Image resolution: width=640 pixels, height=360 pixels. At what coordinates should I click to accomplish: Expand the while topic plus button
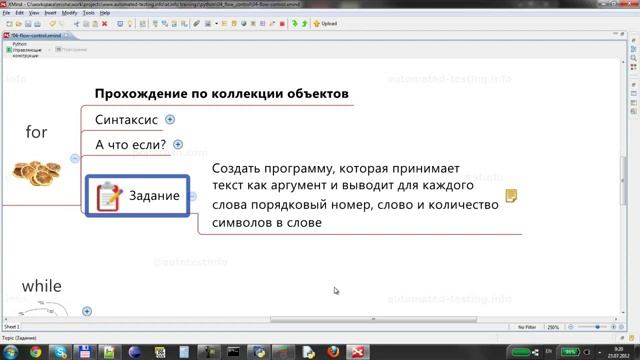[87, 311]
